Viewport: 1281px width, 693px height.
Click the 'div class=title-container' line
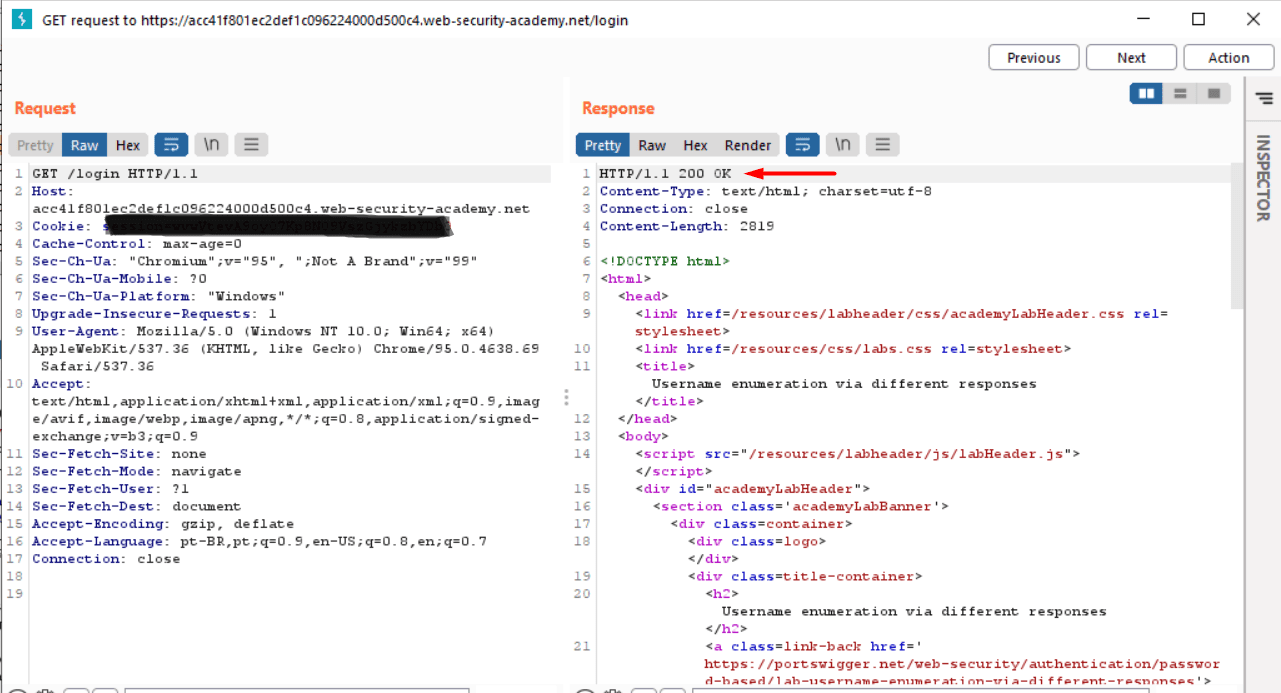[x=805, y=576]
